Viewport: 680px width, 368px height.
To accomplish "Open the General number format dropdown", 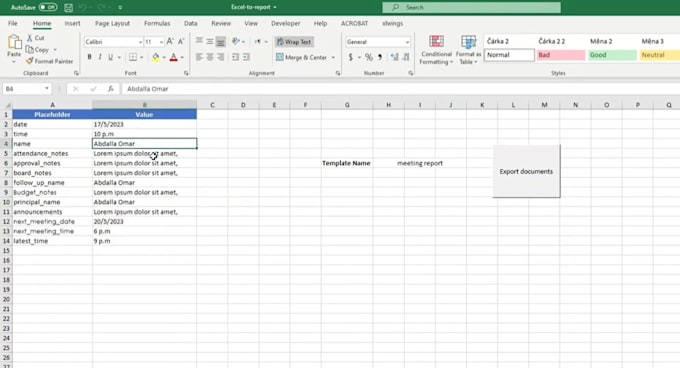I will point(407,42).
